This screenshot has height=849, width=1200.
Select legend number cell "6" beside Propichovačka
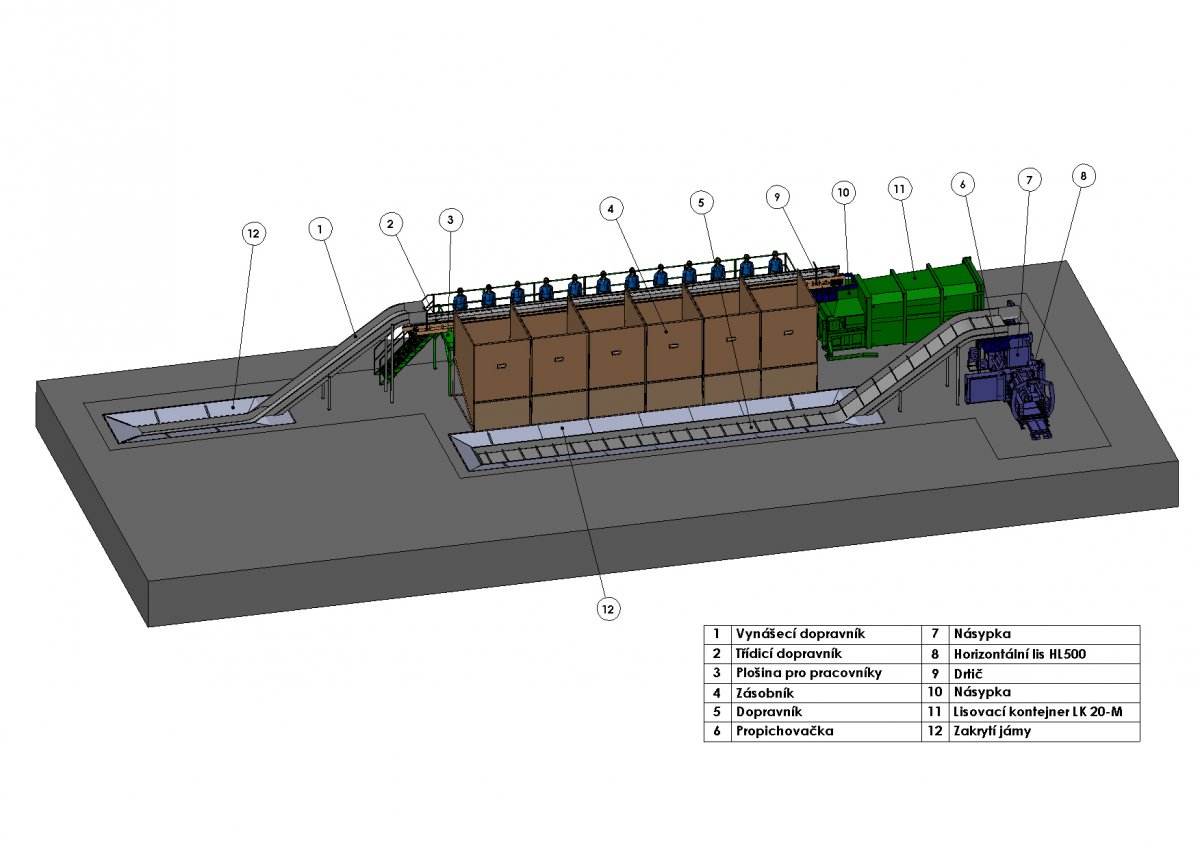(716, 731)
